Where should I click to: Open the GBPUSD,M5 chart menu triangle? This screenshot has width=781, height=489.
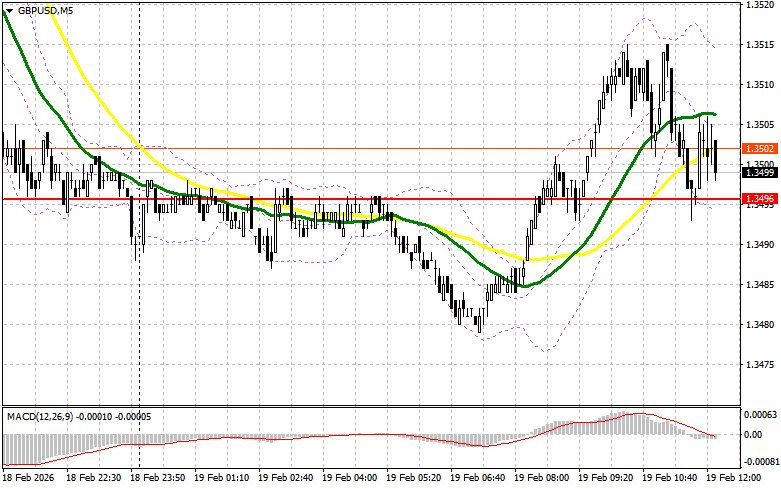9,10
